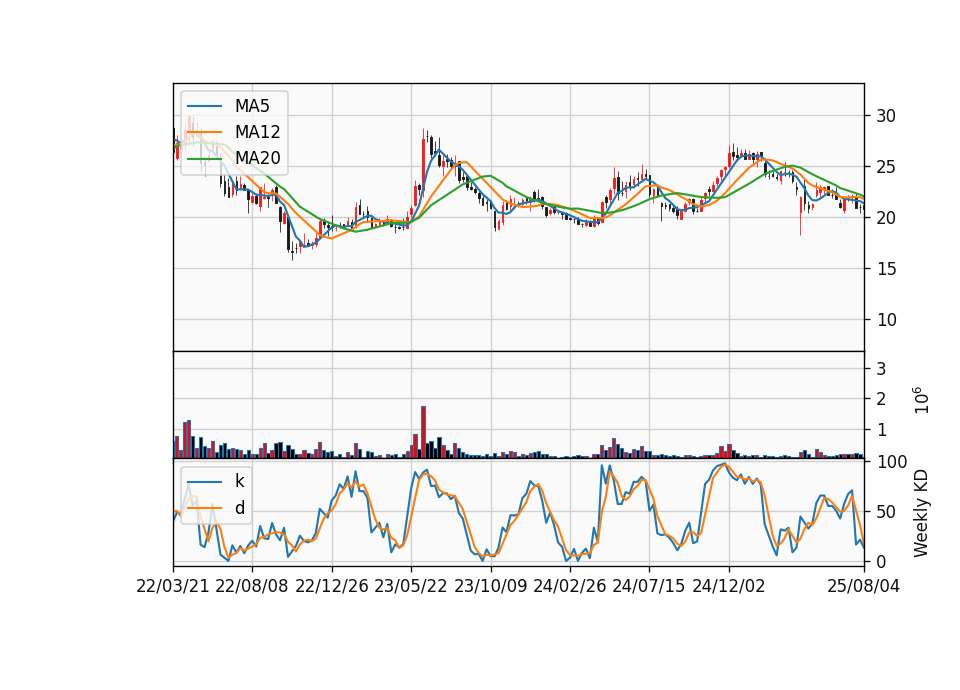The height and width of the screenshot is (690, 960).
Task: Click the 22/12/26 date label
Action: pos(332,586)
